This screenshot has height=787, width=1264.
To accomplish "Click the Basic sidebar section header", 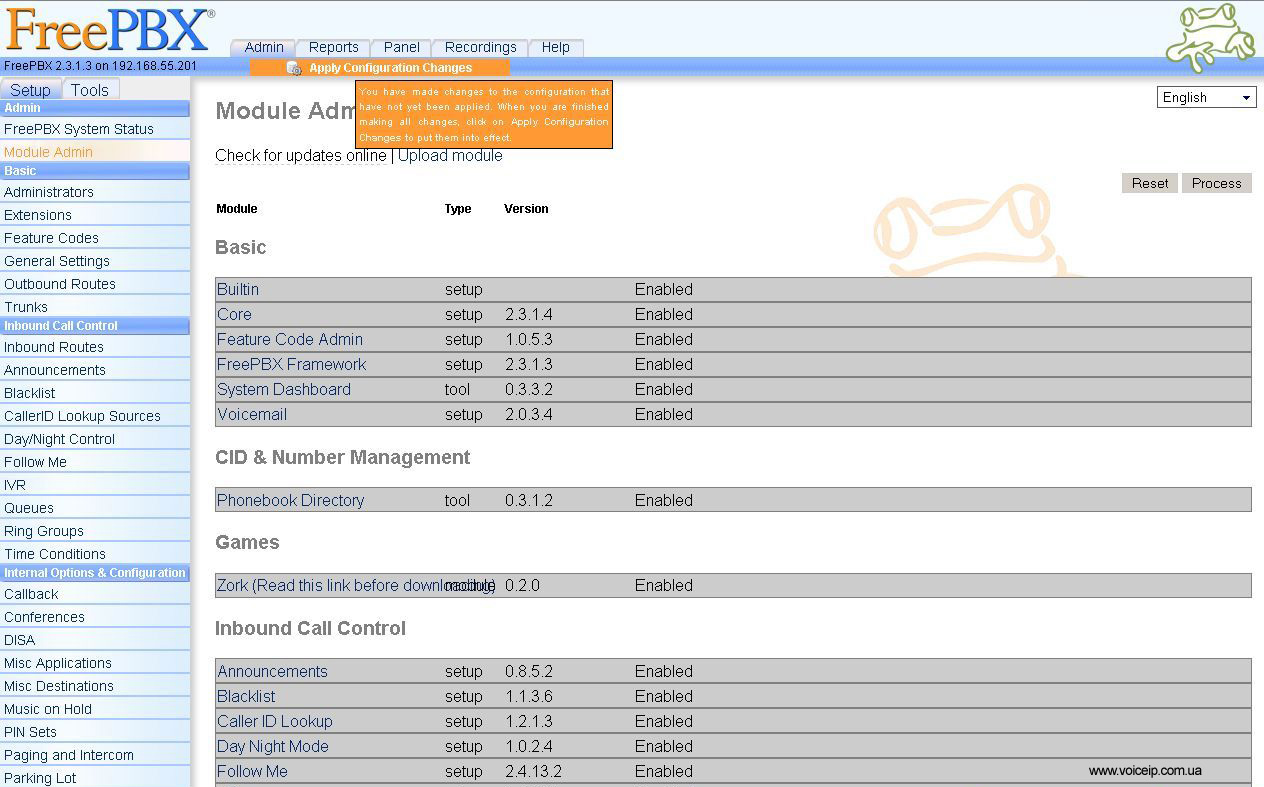I will (x=95, y=171).
